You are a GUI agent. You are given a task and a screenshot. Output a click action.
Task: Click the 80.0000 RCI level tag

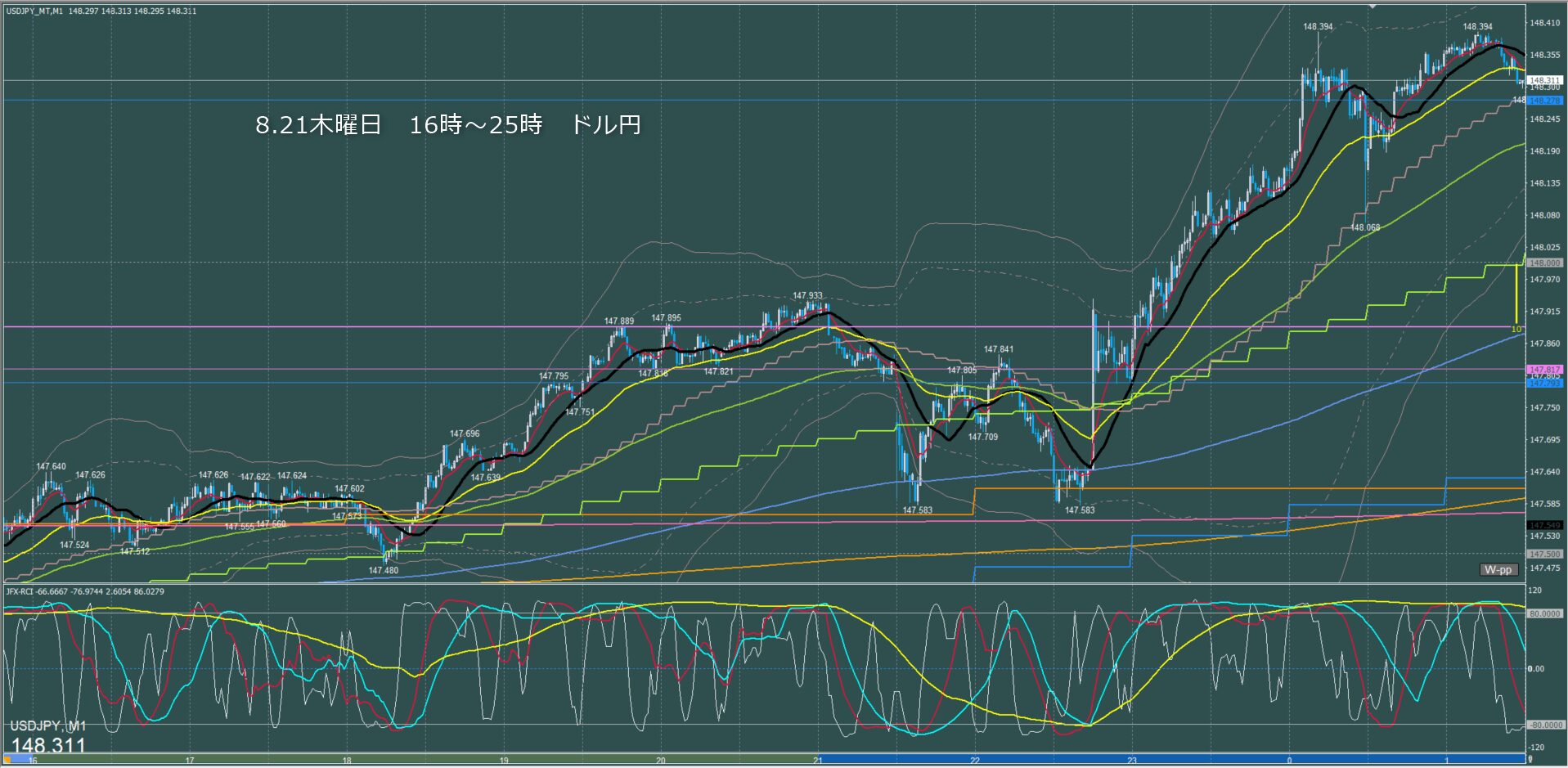click(1544, 613)
